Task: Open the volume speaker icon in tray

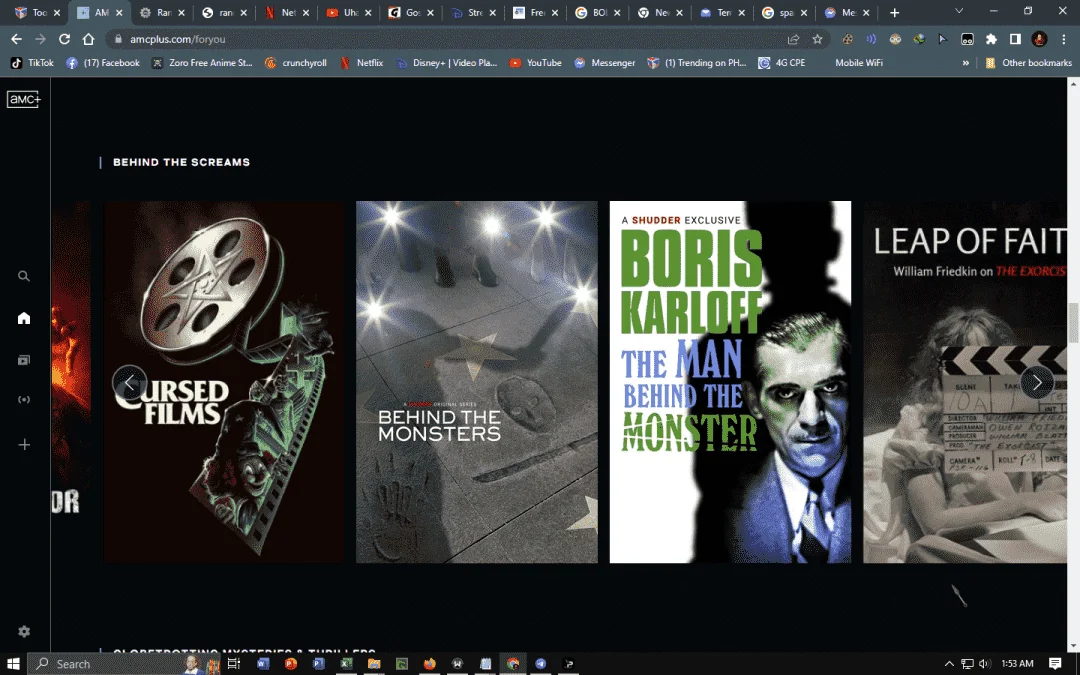Action: 984,663
